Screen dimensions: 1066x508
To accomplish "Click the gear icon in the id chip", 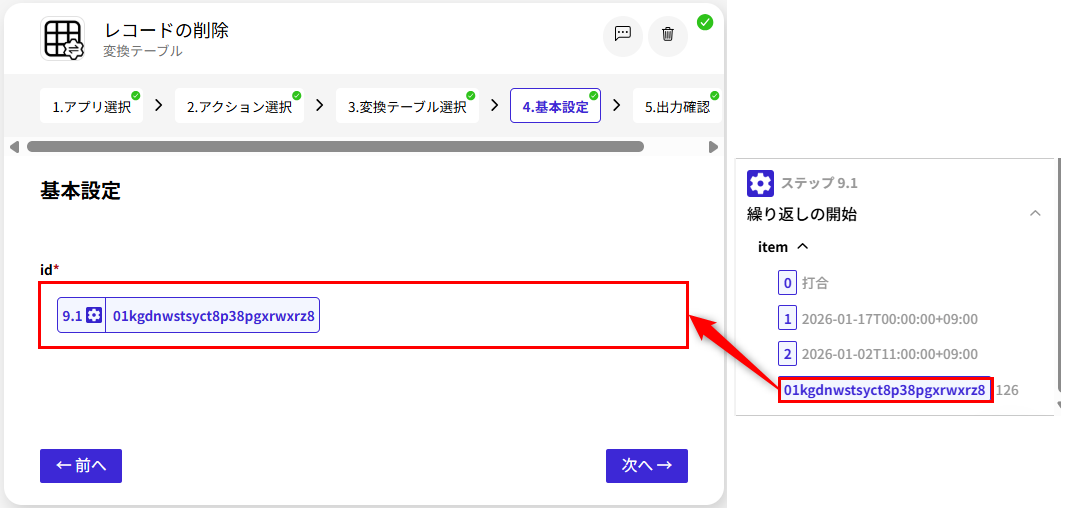I will coord(94,316).
